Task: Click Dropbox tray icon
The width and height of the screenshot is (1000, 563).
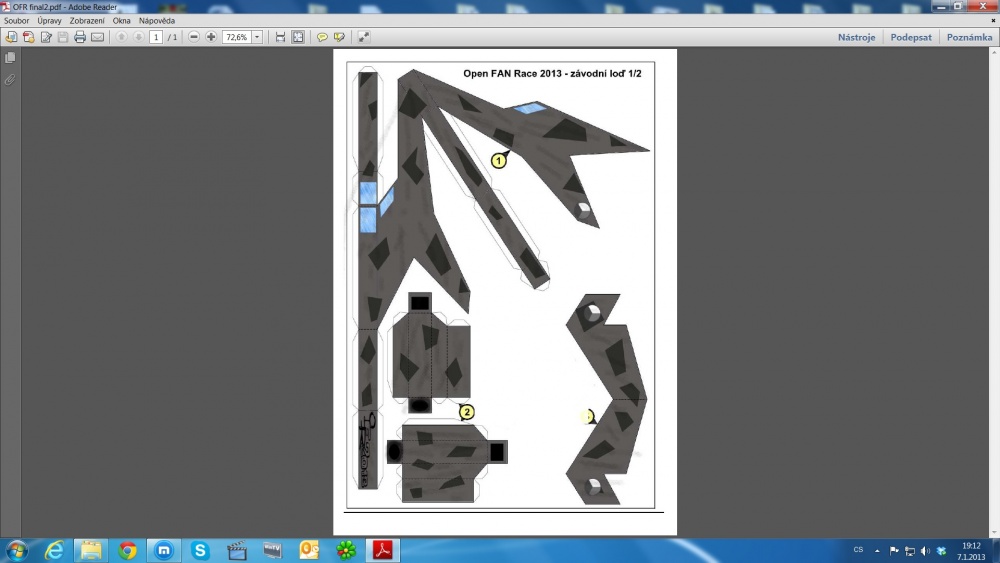Action: [941, 551]
